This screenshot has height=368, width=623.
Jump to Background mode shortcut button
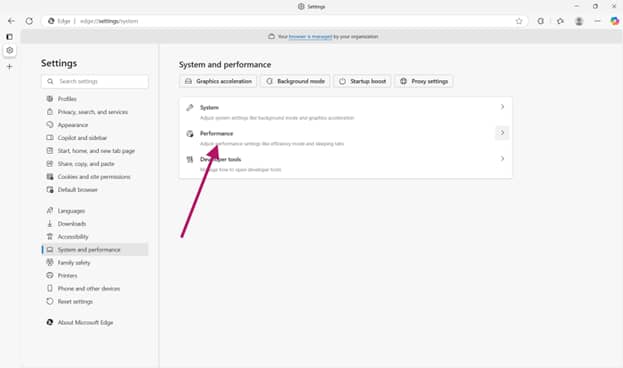[x=295, y=81]
